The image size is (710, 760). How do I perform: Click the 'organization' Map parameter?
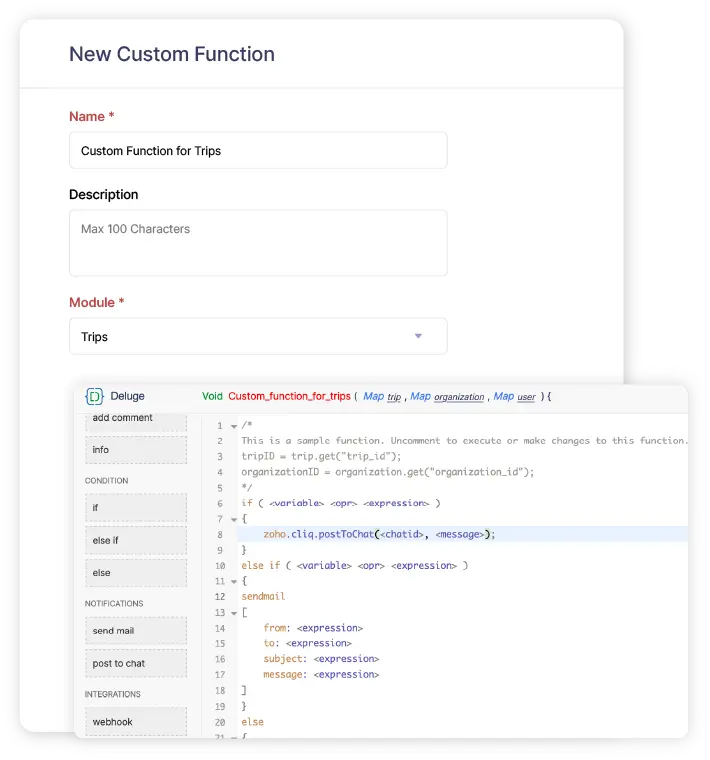[x=459, y=397]
